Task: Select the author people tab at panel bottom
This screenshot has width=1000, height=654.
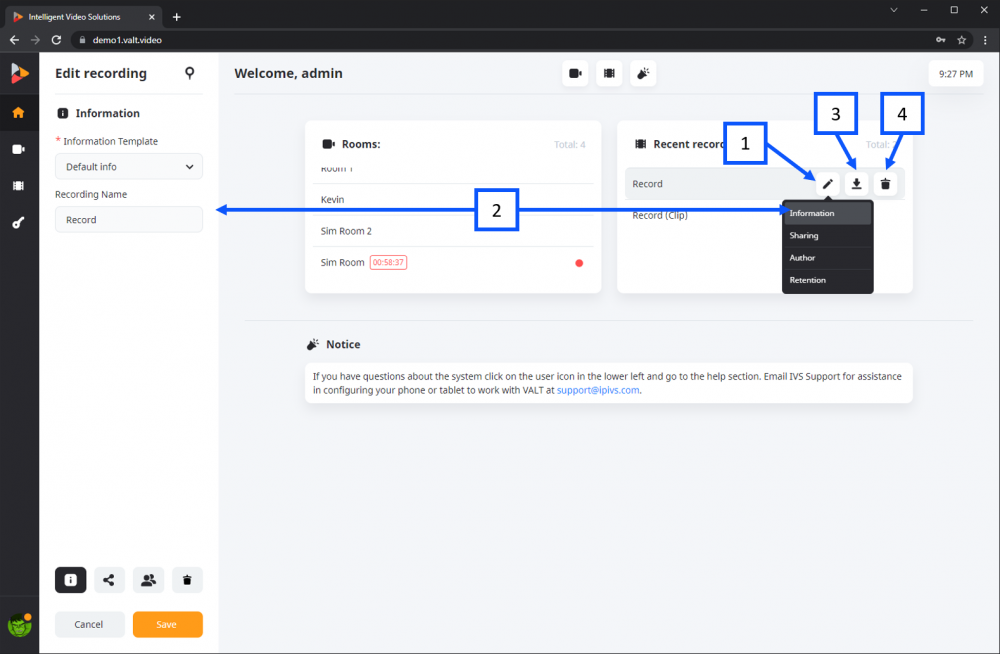Action: coord(148,580)
